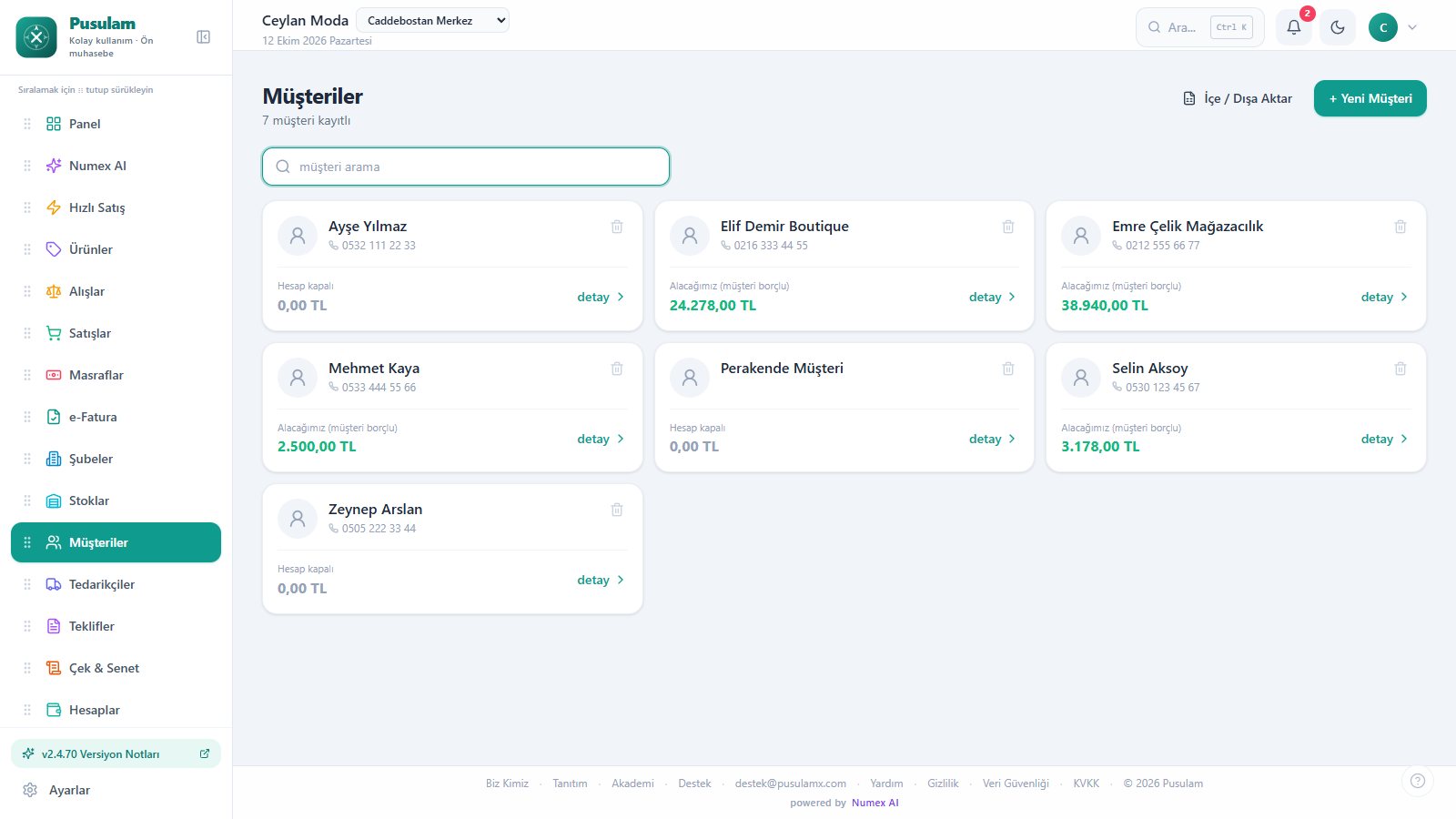Open Numex AI sidebar item

click(116, 166)
